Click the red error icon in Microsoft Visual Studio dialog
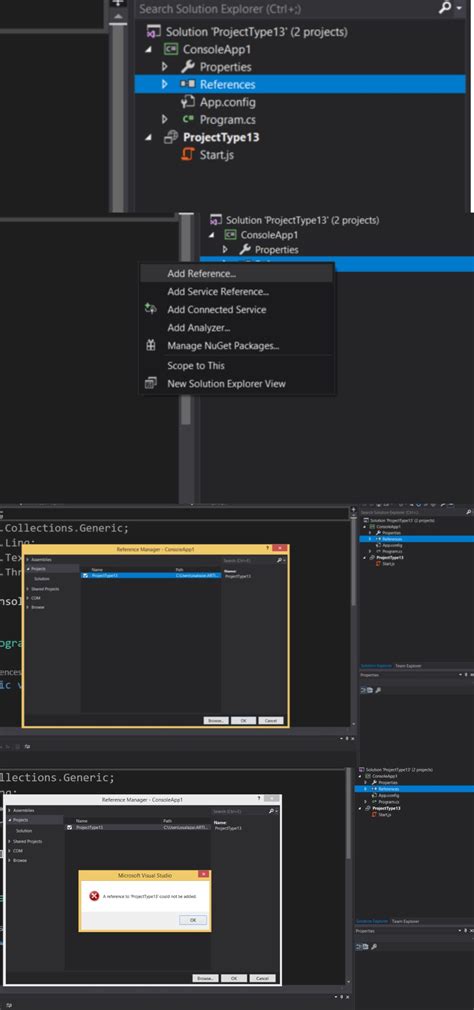This screenshot has width=474, height=1010. tap(94, 896)
